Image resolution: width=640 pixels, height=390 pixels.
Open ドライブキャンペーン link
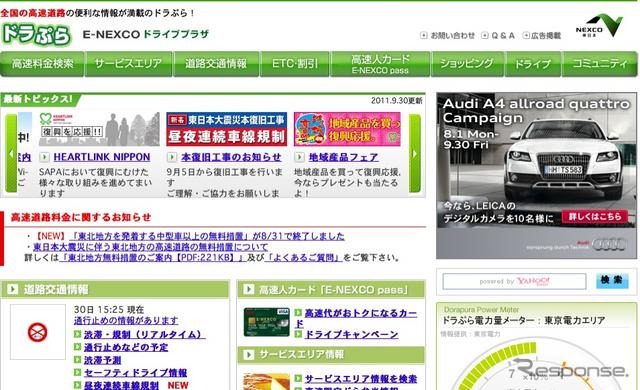pos(351,335)
